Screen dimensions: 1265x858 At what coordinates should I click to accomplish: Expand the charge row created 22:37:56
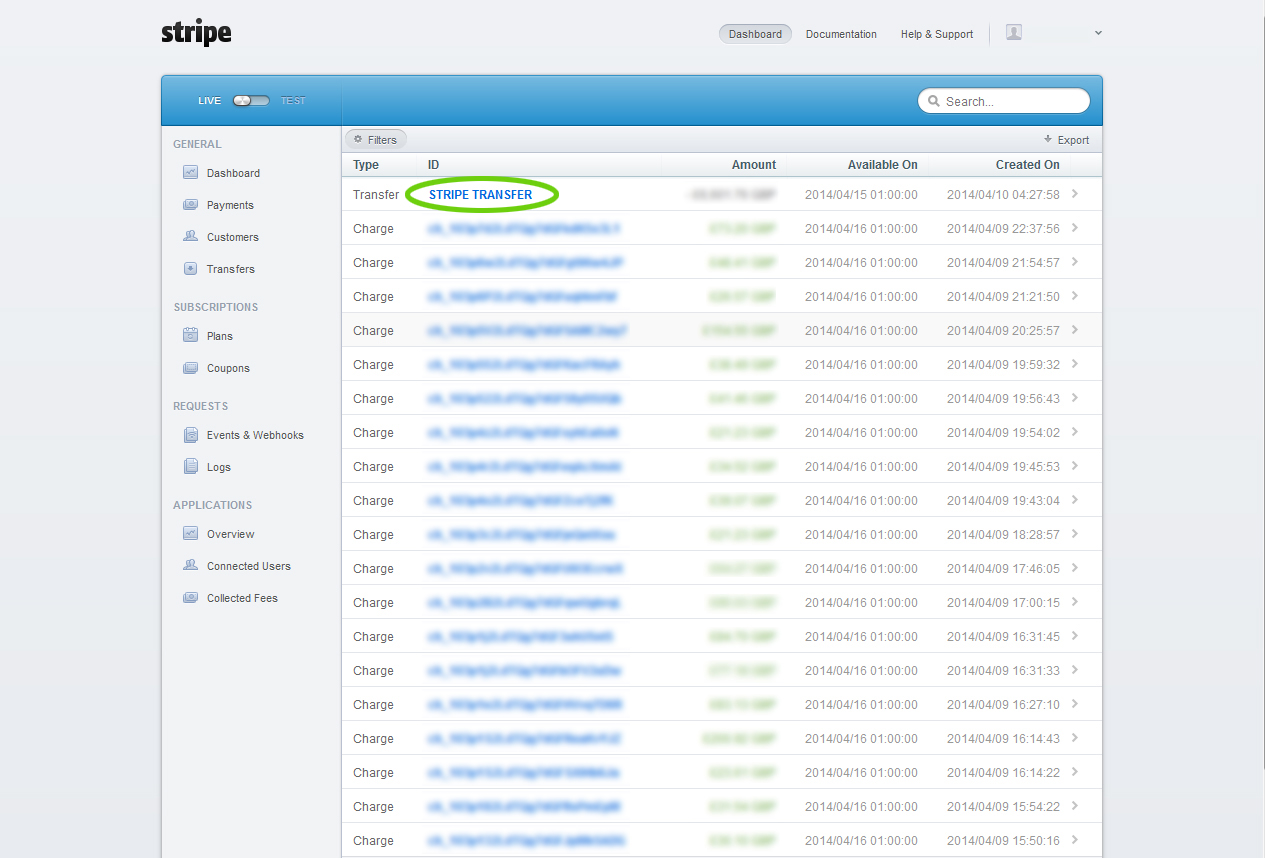pos(1075,228)
